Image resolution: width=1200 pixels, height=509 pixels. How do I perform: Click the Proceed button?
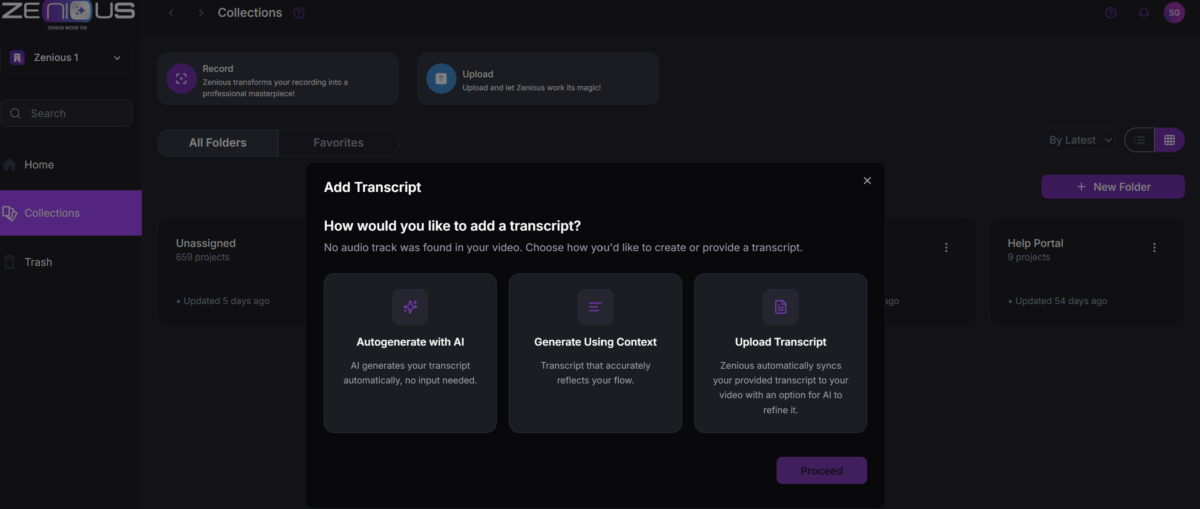tap(822, 471)
